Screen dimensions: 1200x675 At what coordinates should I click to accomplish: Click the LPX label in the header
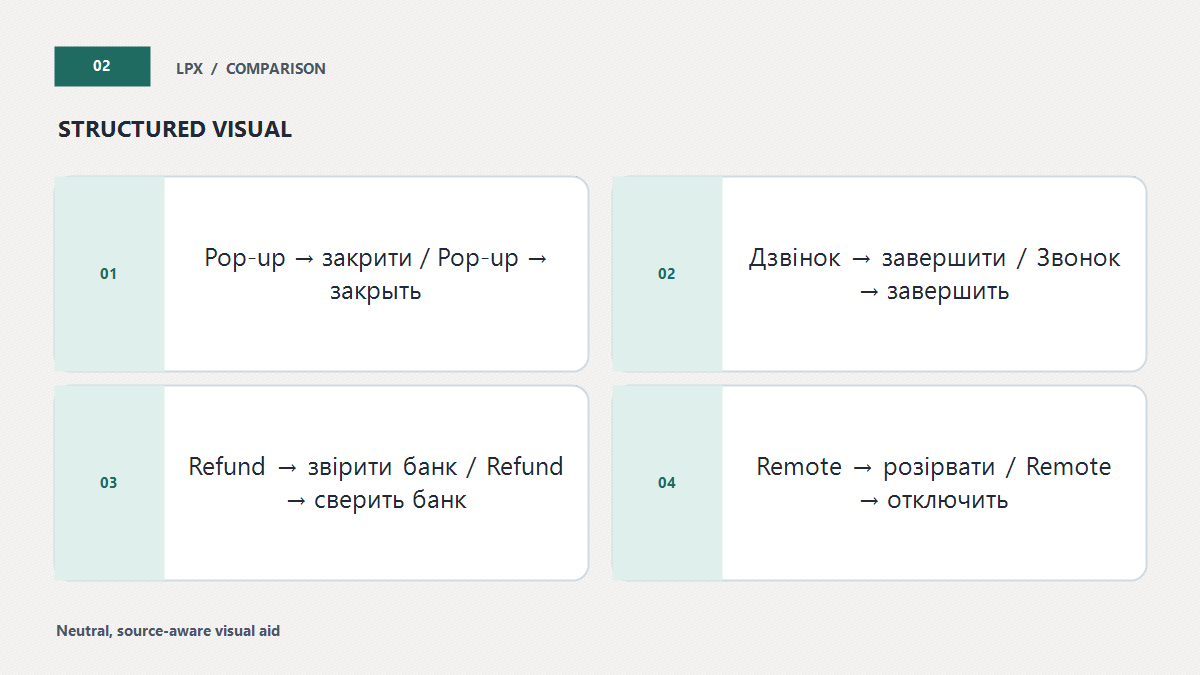[x=189, y=69]
